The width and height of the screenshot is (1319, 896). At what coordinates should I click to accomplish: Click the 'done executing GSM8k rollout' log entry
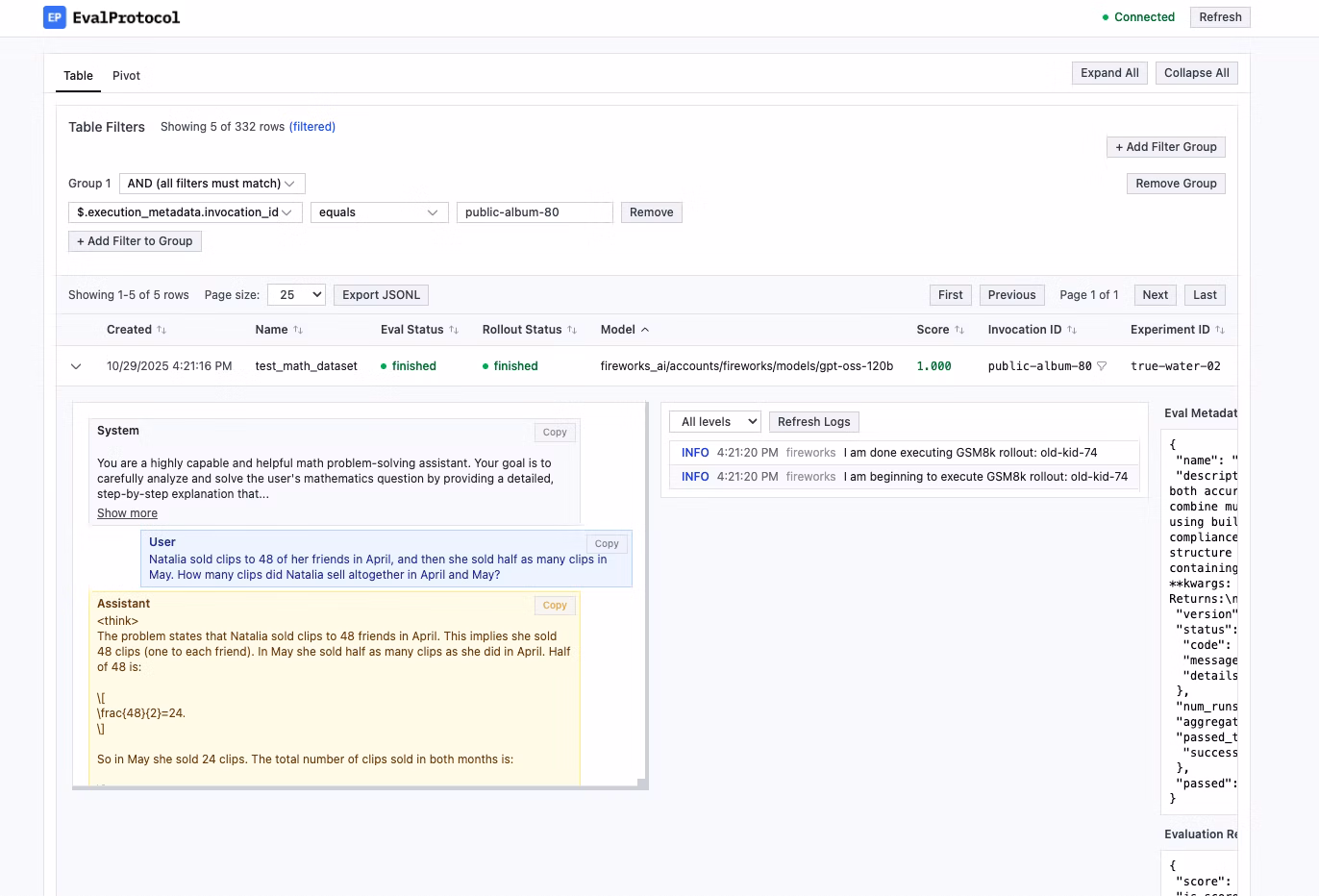[905, 453]
